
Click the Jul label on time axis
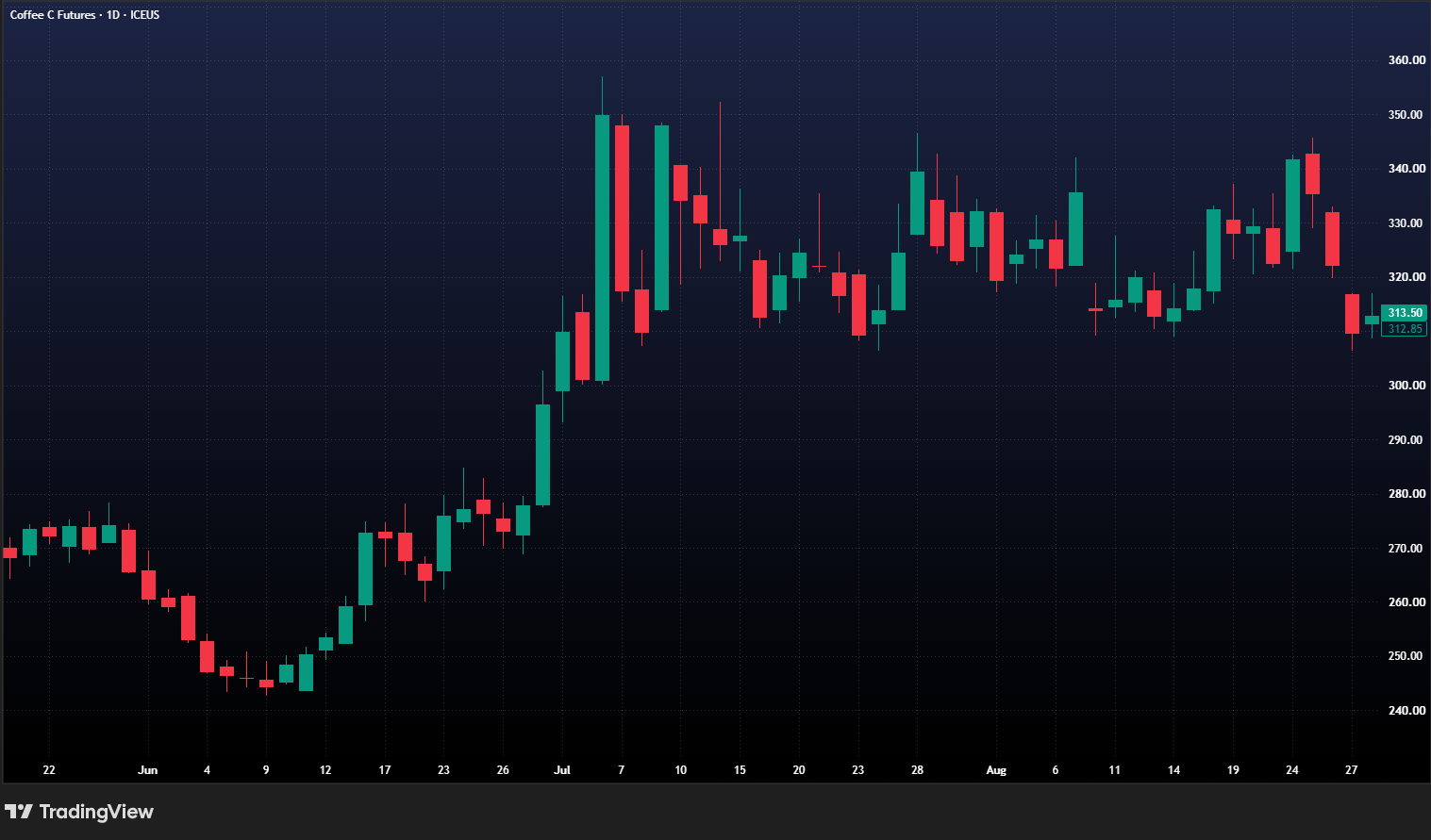562,770
